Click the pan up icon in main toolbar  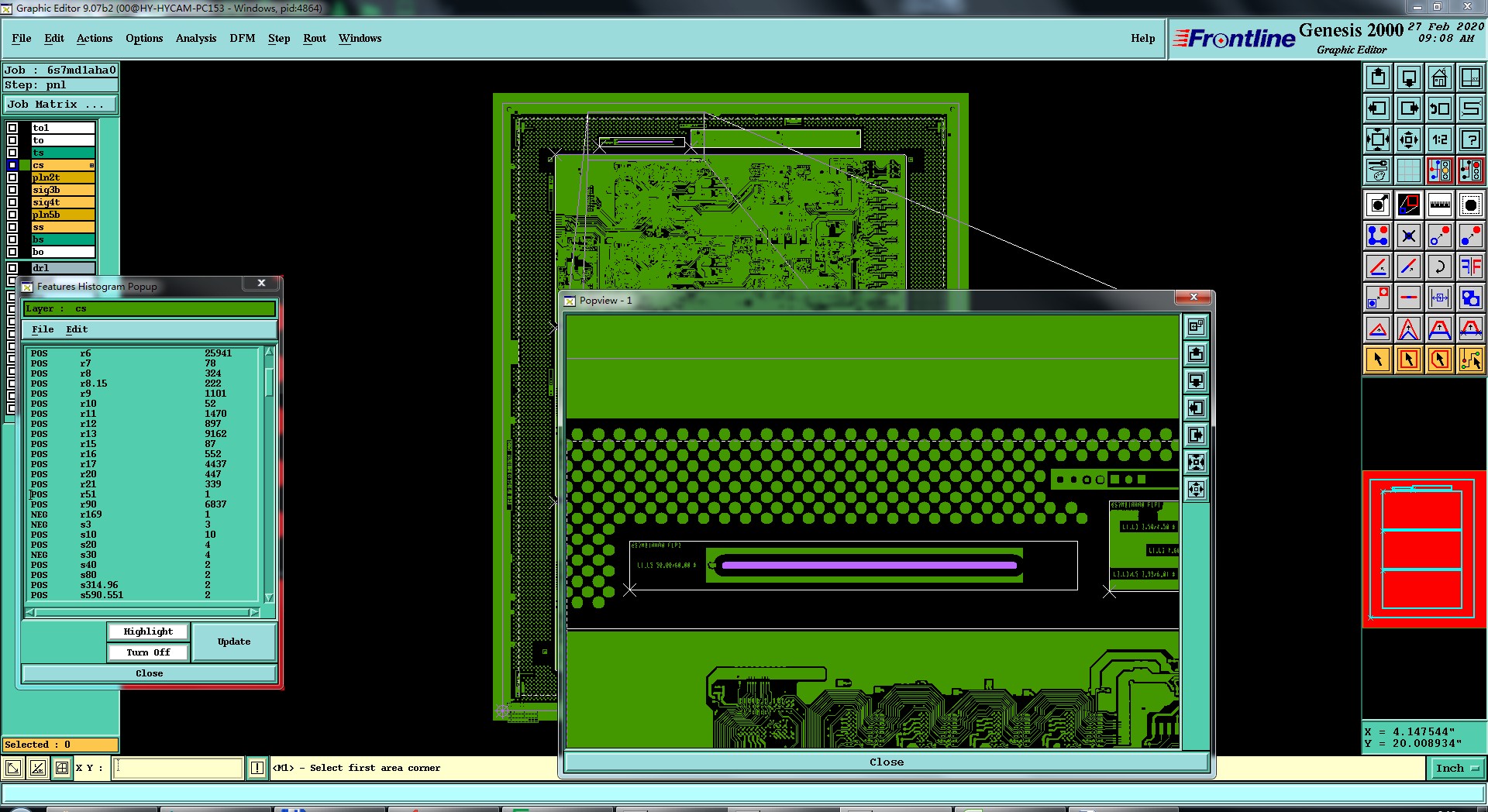[x=1378, y=77]
